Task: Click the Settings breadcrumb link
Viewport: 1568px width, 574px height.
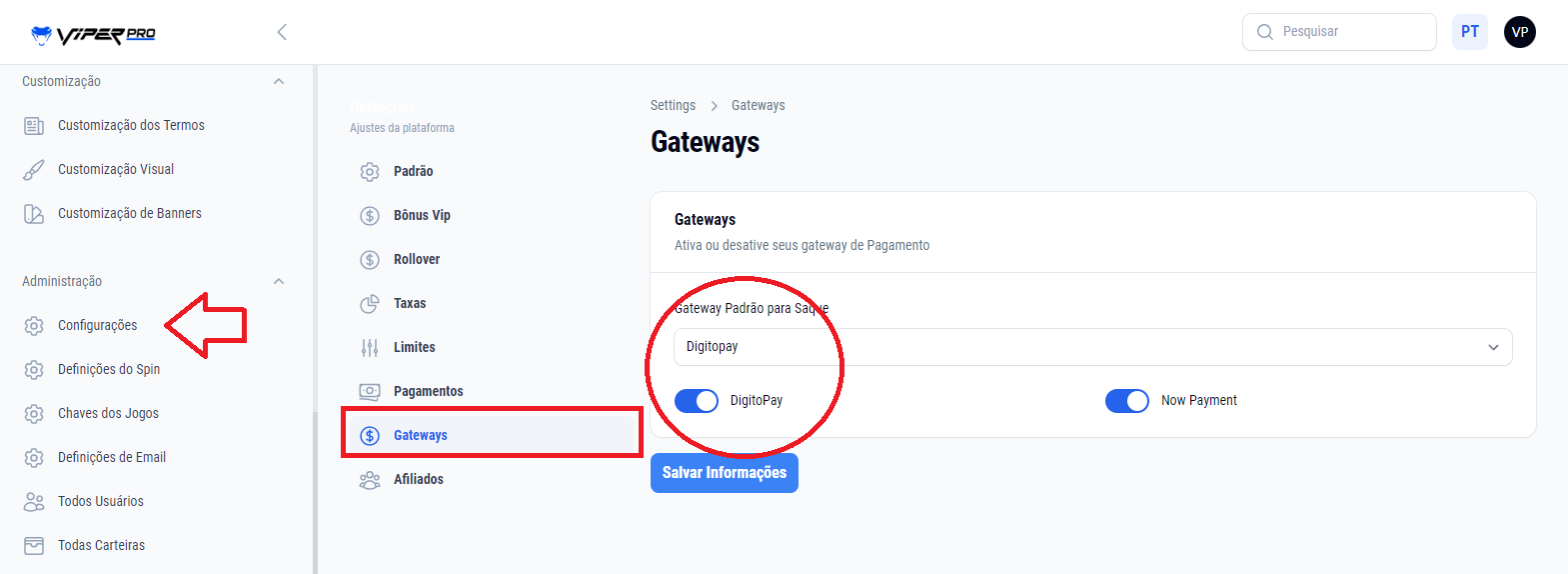Action: 673,106
